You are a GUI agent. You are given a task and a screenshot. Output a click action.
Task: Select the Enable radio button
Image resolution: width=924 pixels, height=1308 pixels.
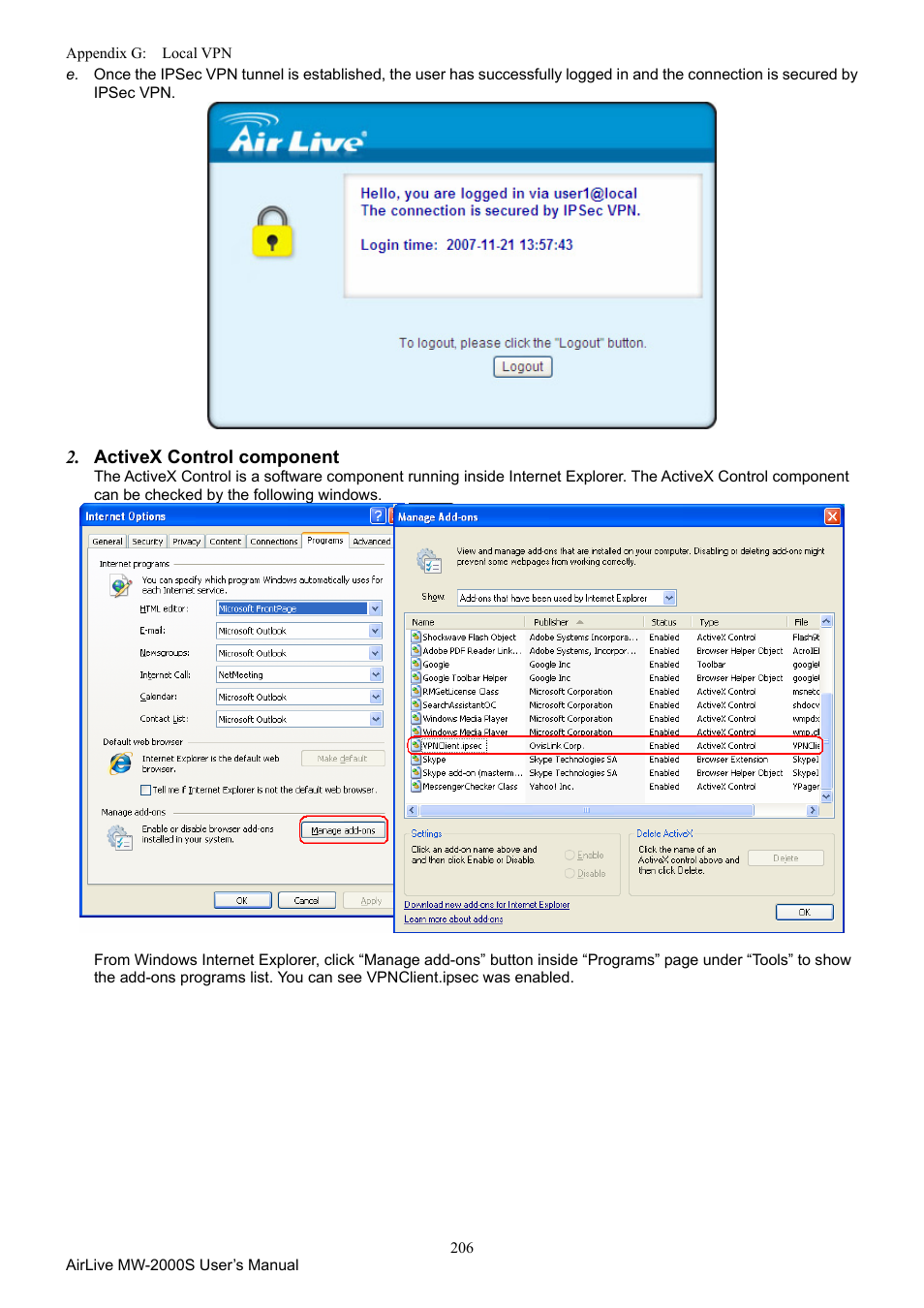[570, 856]
